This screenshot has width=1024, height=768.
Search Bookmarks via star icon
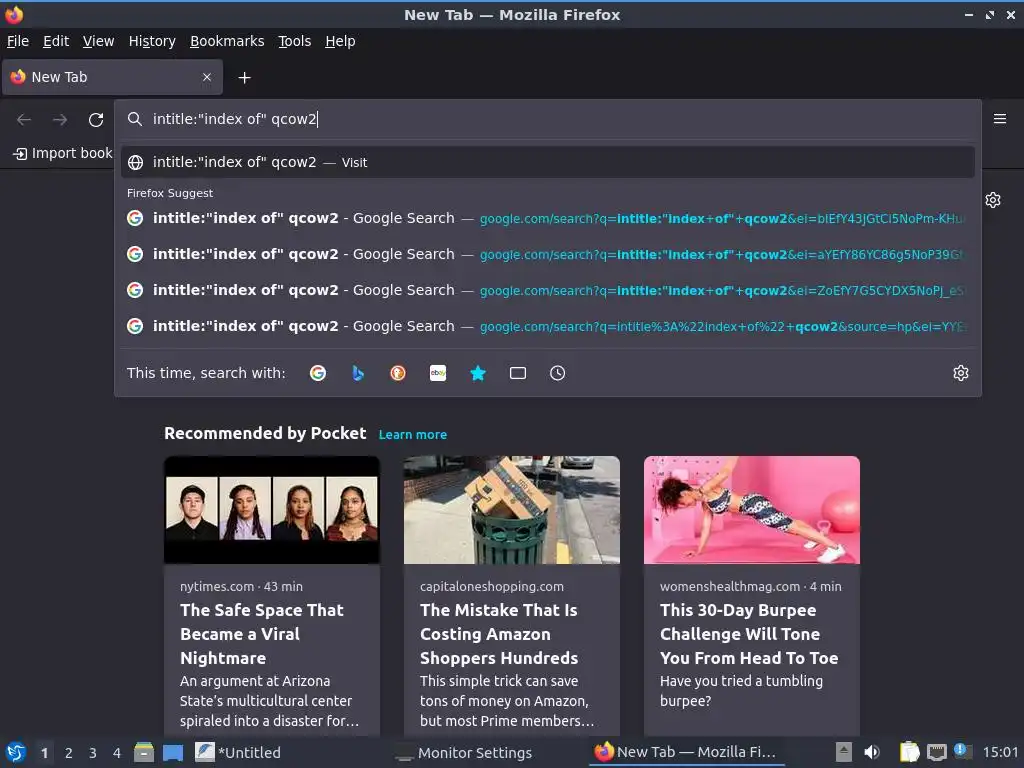pos(478,373)
